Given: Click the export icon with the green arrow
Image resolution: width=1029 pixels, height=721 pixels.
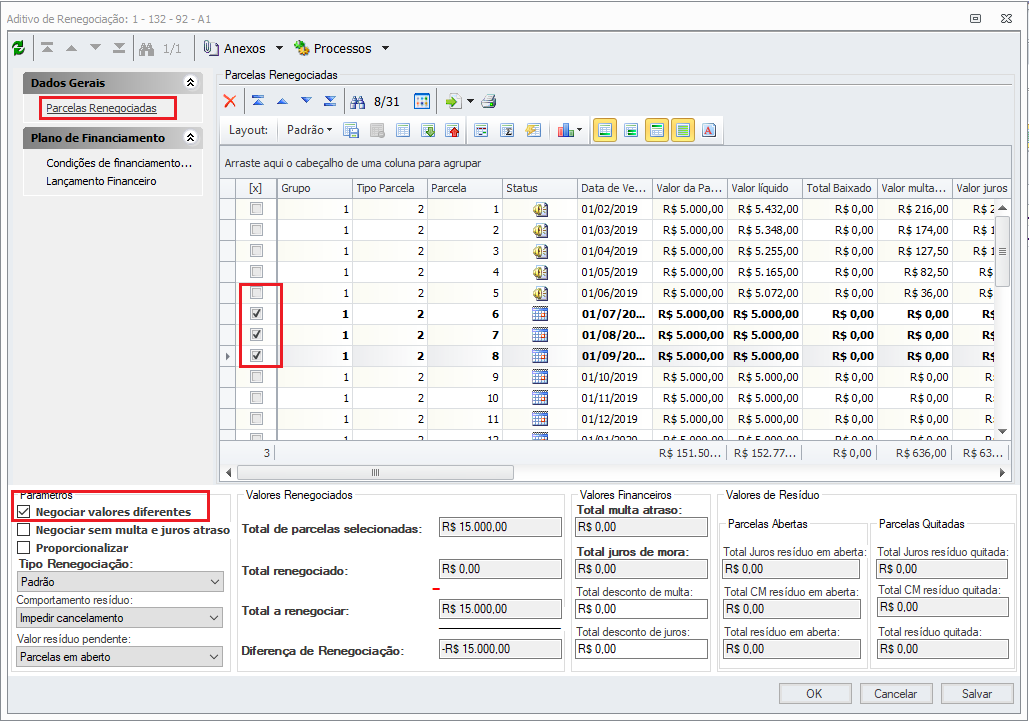Looking at the screenshot, I should [x=453, y=101].
